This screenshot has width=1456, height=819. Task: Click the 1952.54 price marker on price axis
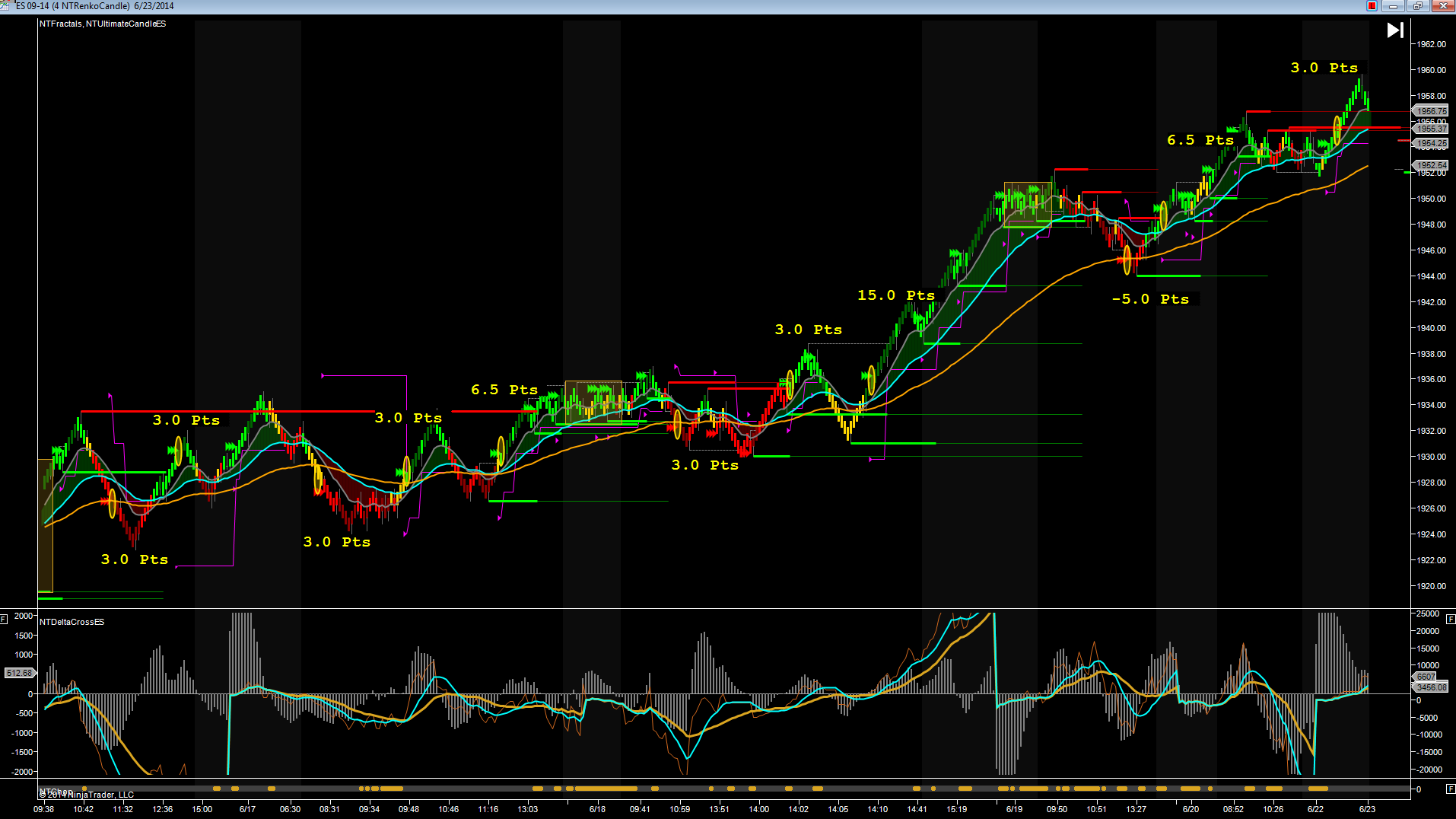(1431, 165)
